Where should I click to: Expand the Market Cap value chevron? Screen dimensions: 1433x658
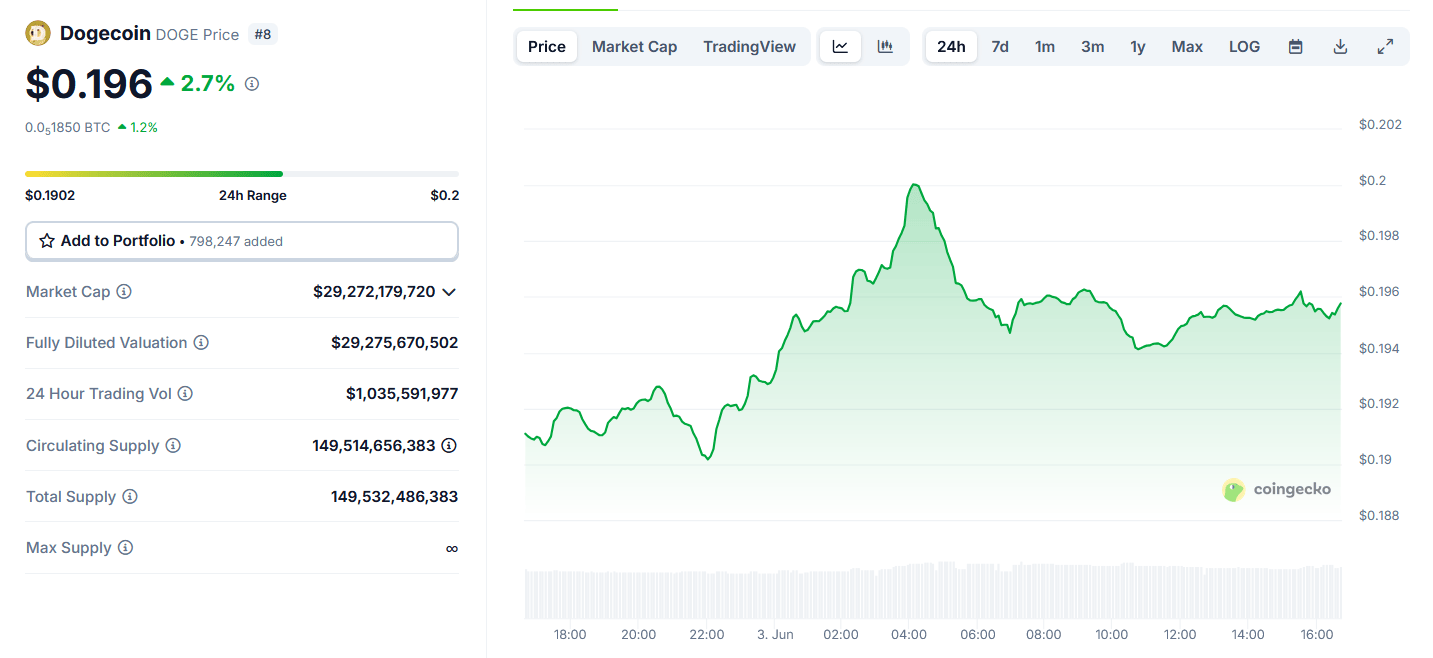pos(449,292)
